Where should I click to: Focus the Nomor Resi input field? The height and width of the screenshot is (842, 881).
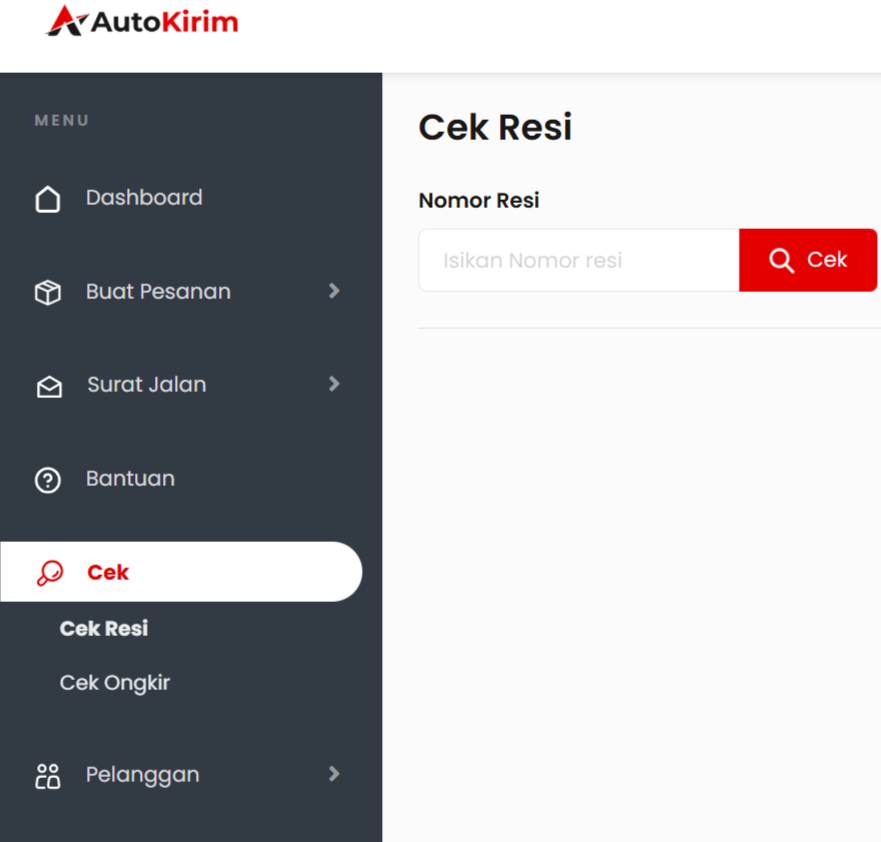578,261
